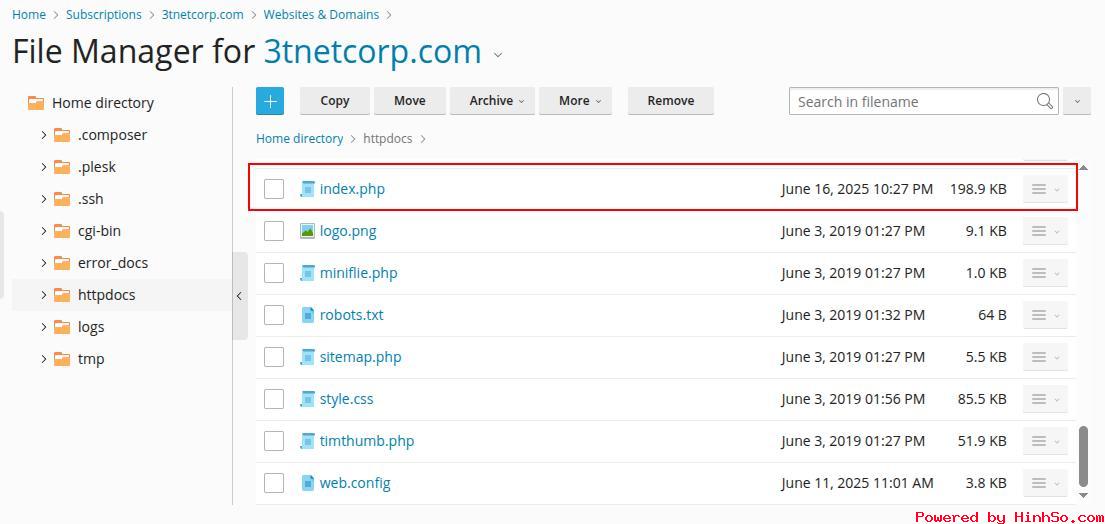Image resolution: width=1105 pixels, height=524 pixels.
Task: Click the tmp folder icon
Action: pos(62,358)
